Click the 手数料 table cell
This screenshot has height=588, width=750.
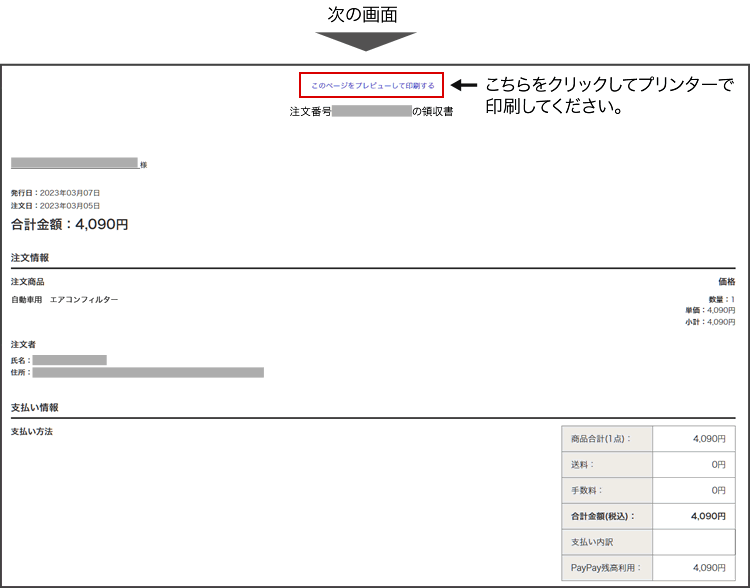point(607,490)
